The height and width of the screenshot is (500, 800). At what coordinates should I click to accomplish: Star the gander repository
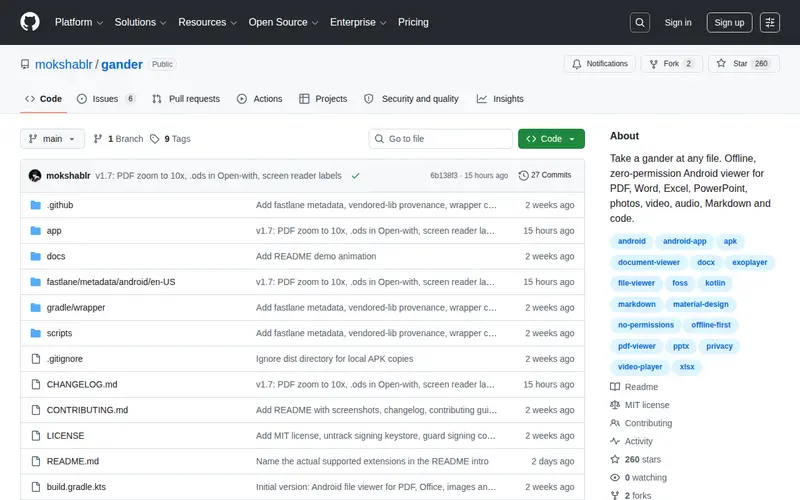(743, 64)
